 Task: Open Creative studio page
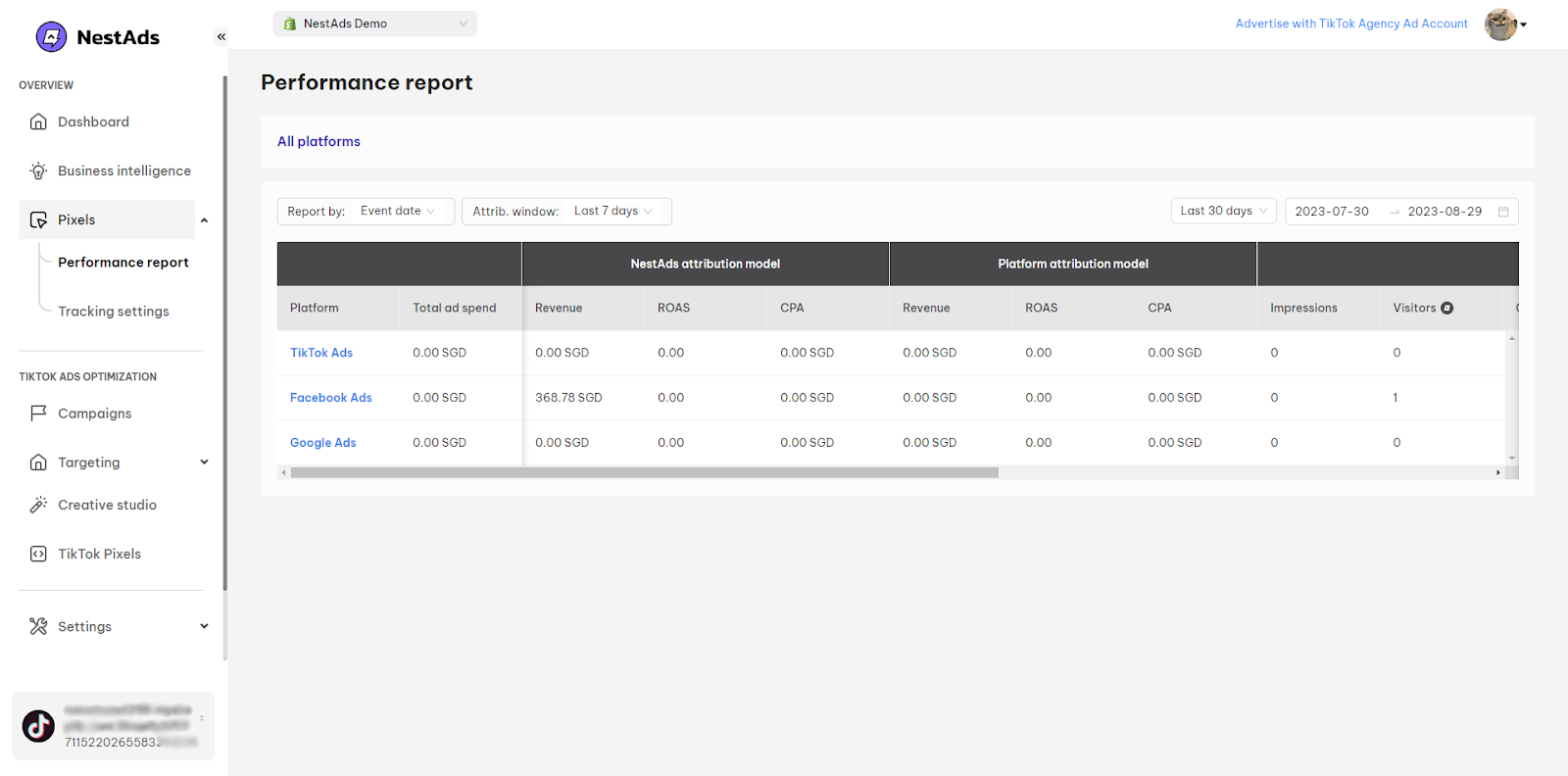click(x=107, y=505)
